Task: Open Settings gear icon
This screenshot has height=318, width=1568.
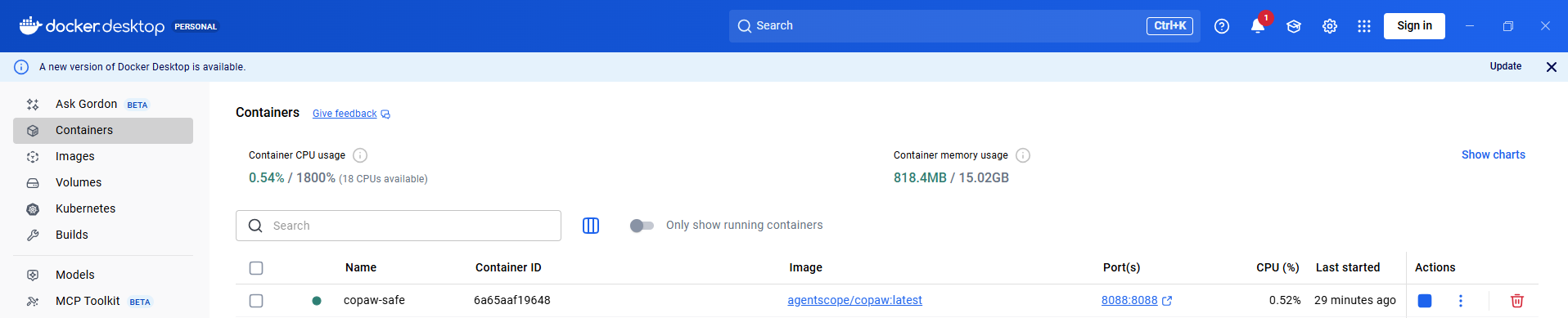Action: pos(1330,26)
